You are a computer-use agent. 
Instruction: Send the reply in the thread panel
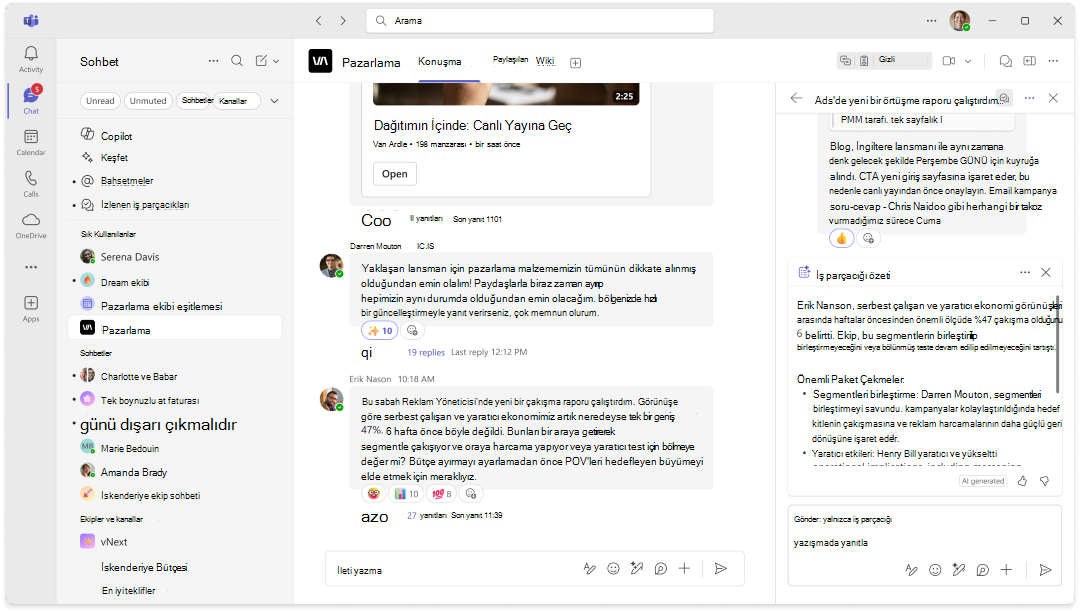(x=1045, y=570)
